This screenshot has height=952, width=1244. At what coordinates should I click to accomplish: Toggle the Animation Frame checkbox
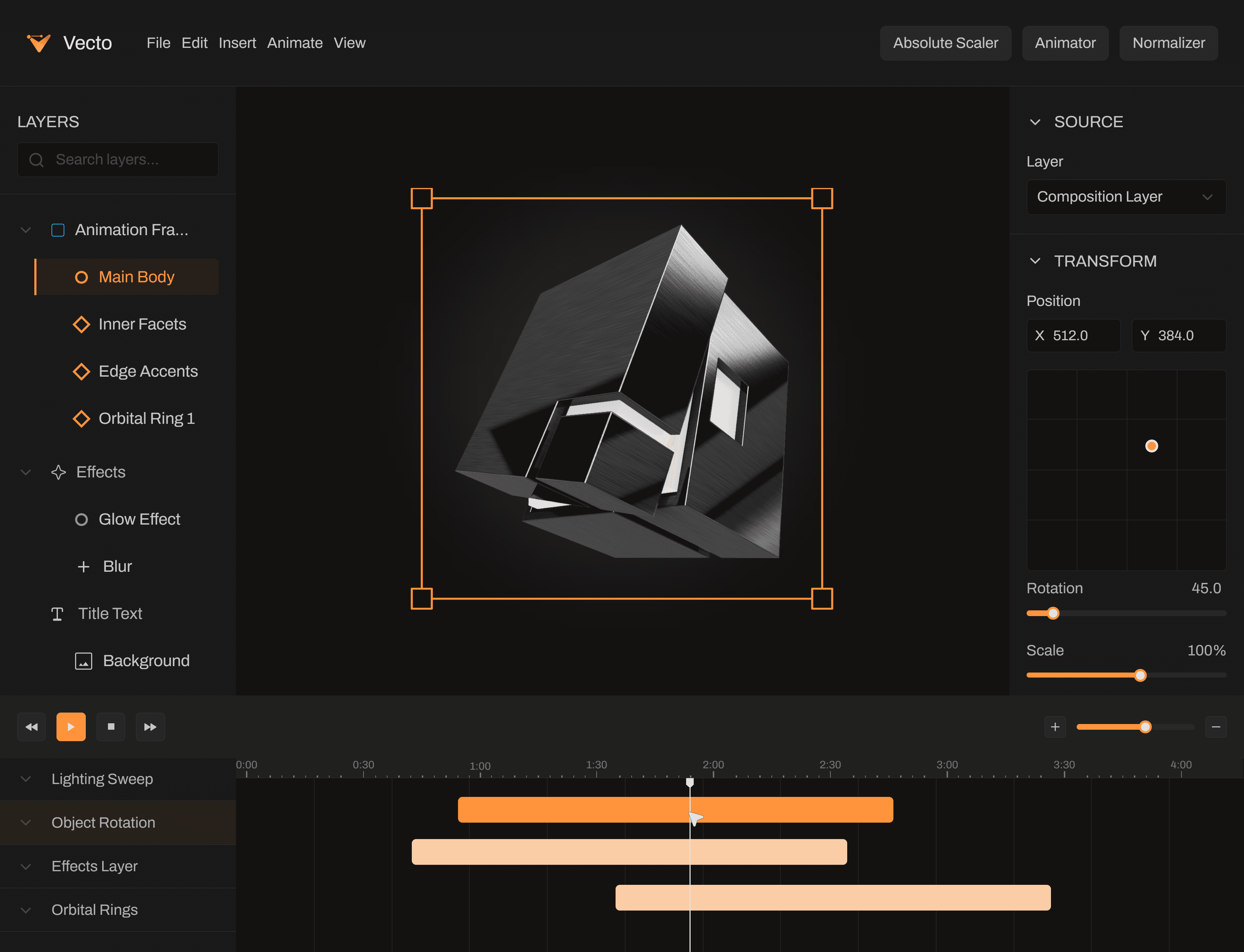click(58, 230)
